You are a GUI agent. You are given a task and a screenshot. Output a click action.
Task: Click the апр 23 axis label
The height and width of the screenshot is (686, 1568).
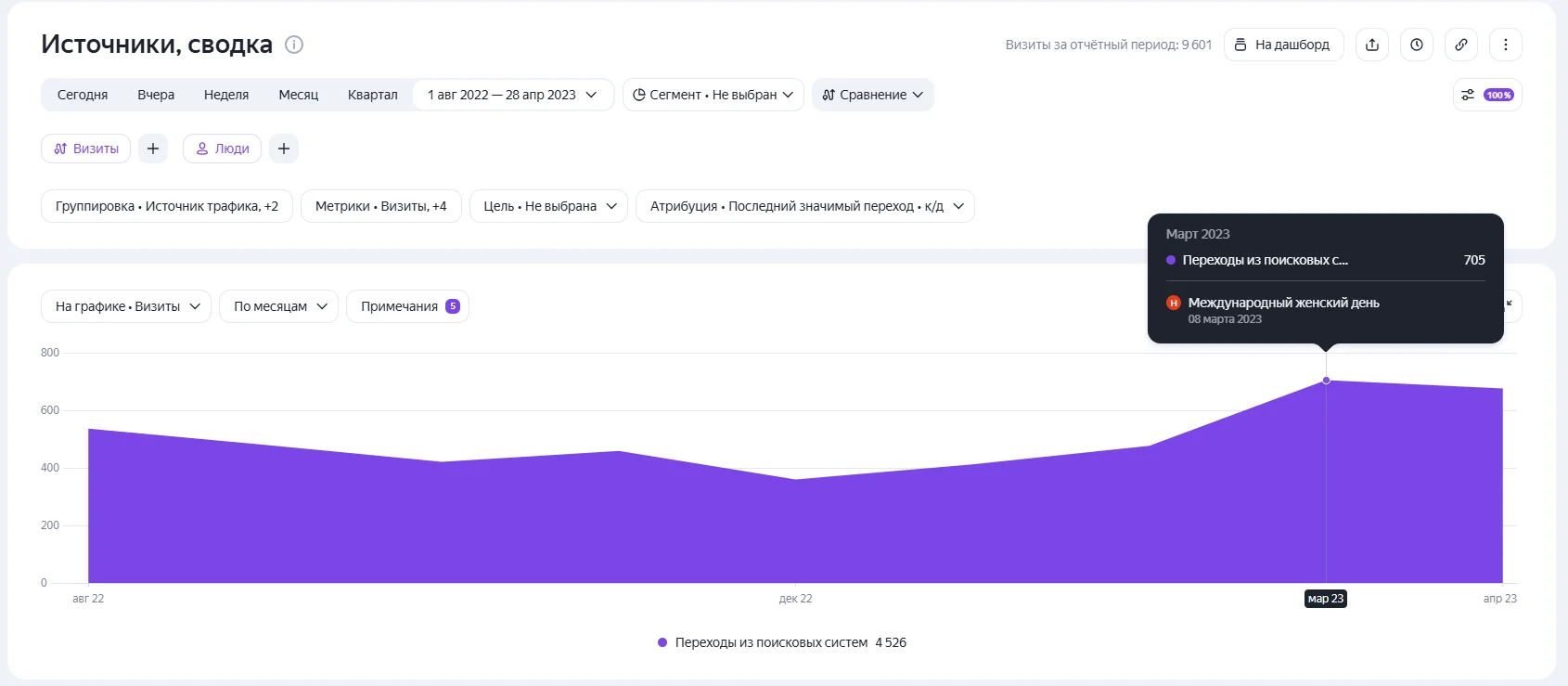pyautogui.click(x=1500, y=599)
